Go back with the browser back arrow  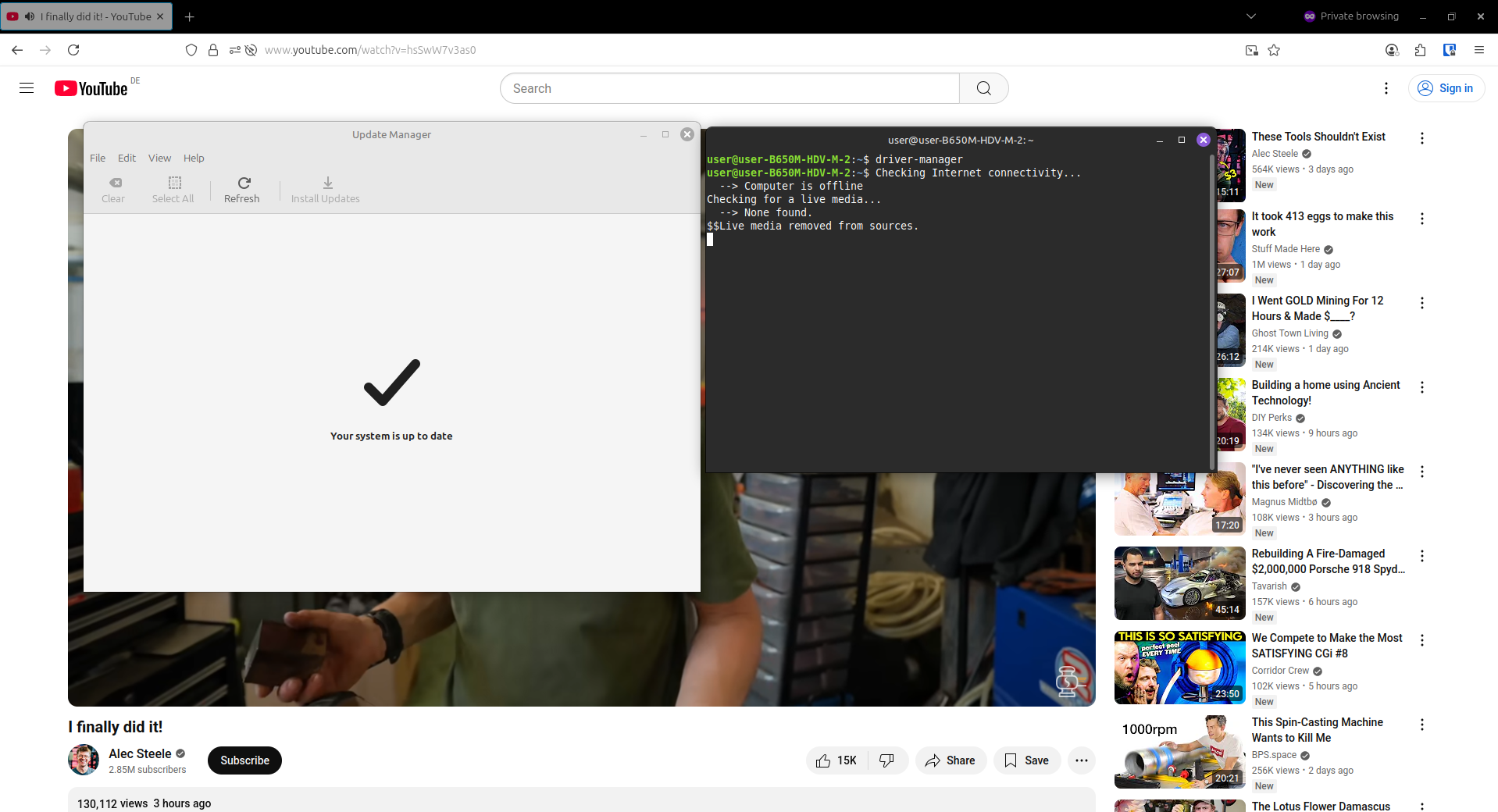(x=17, y=50)
